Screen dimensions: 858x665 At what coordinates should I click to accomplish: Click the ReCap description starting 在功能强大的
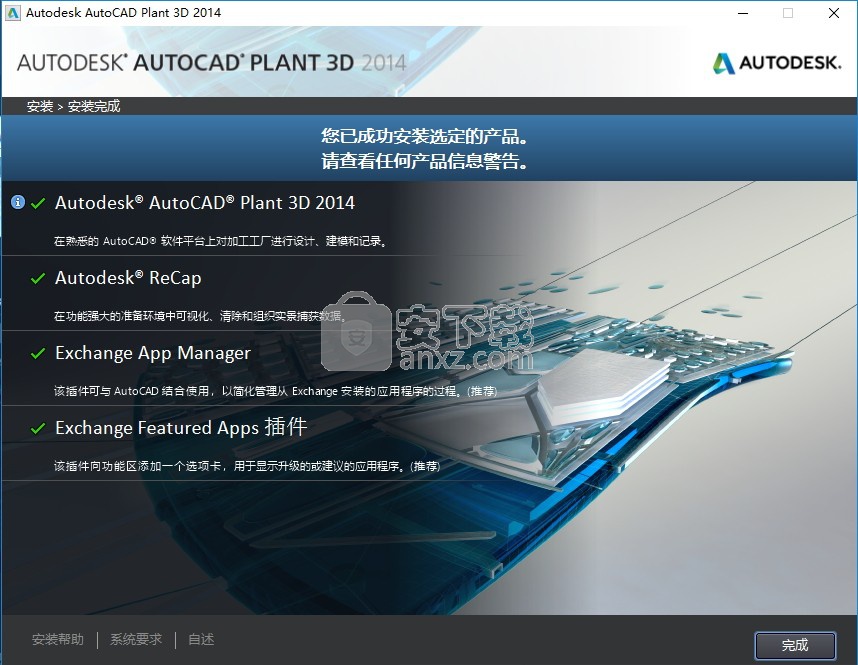click(200, 316)
